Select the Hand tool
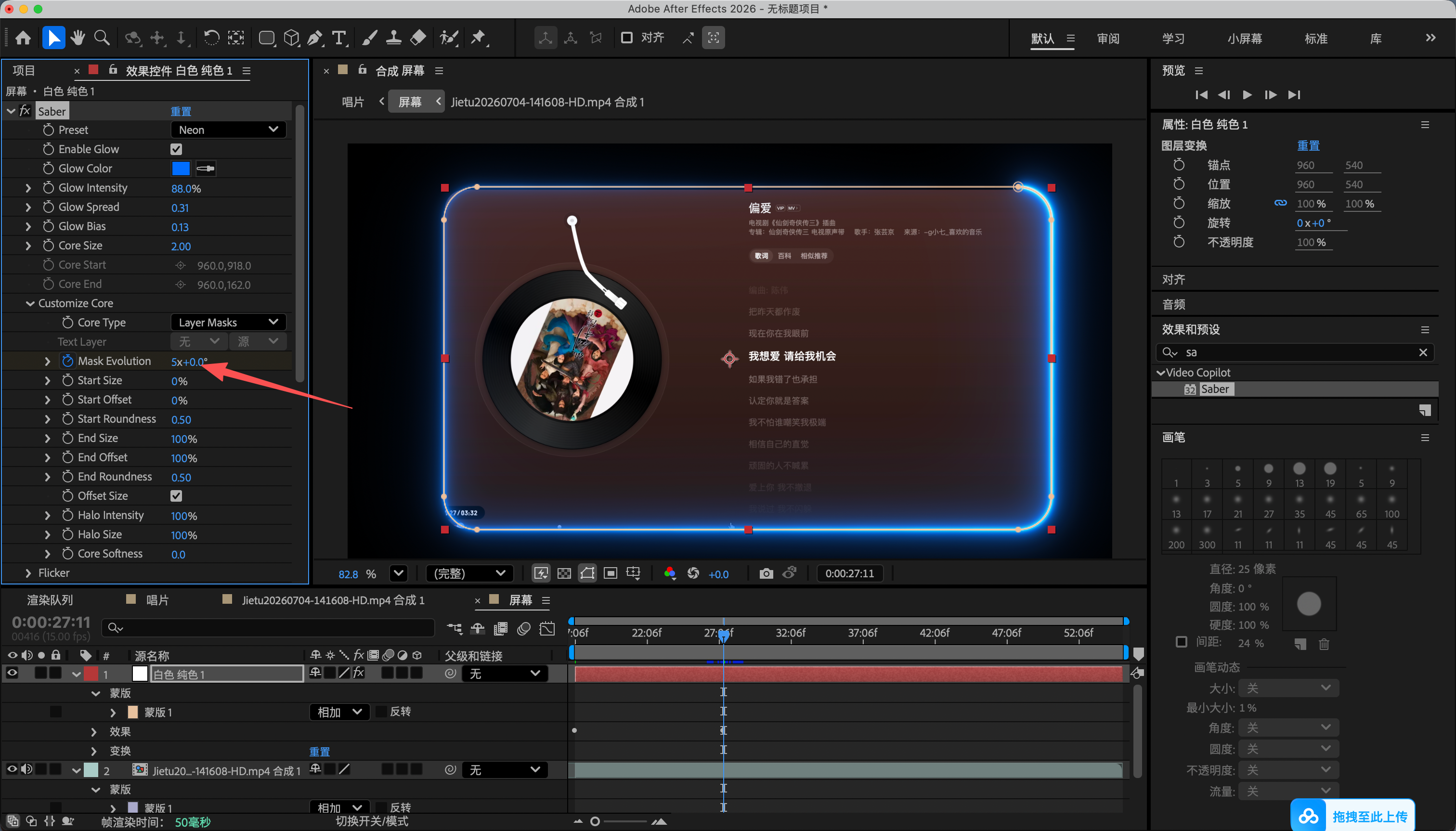 tap(78, 38)
